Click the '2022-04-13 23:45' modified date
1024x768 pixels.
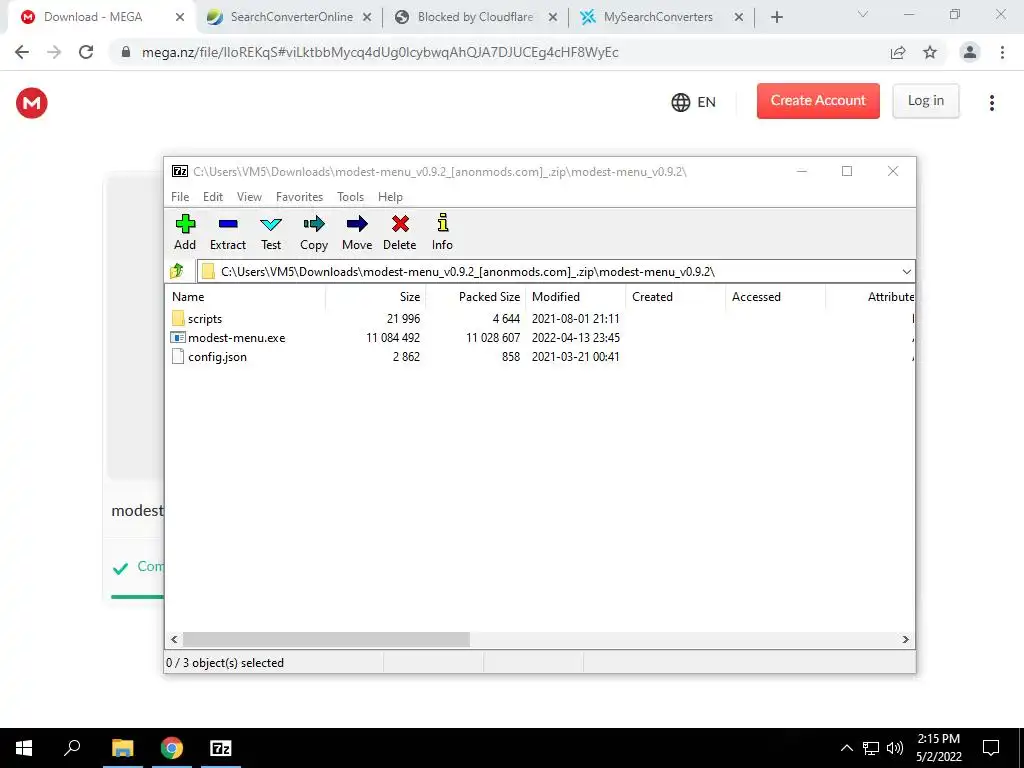(x=575, y=338)
